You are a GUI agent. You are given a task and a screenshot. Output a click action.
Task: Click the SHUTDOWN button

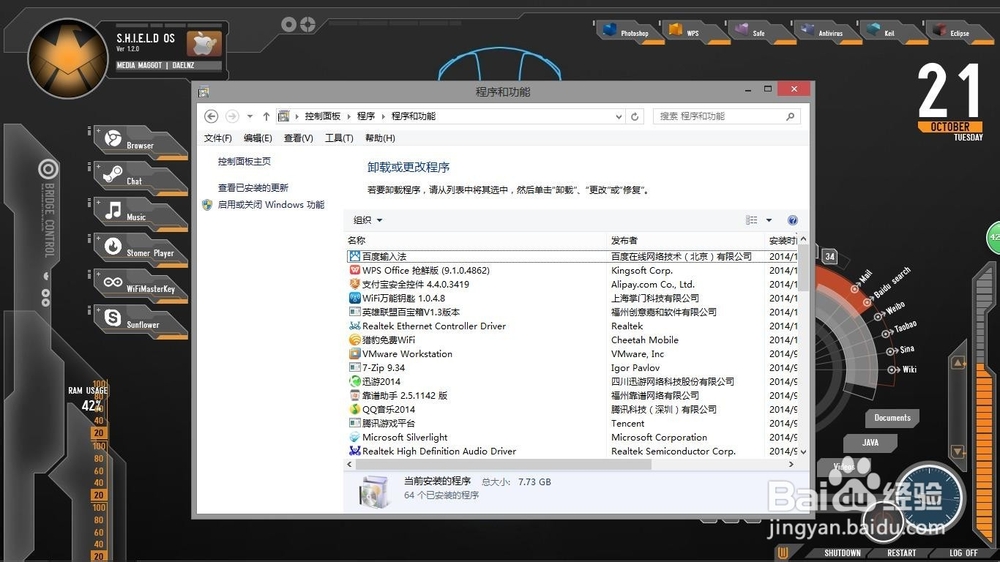tap(842, 553)
